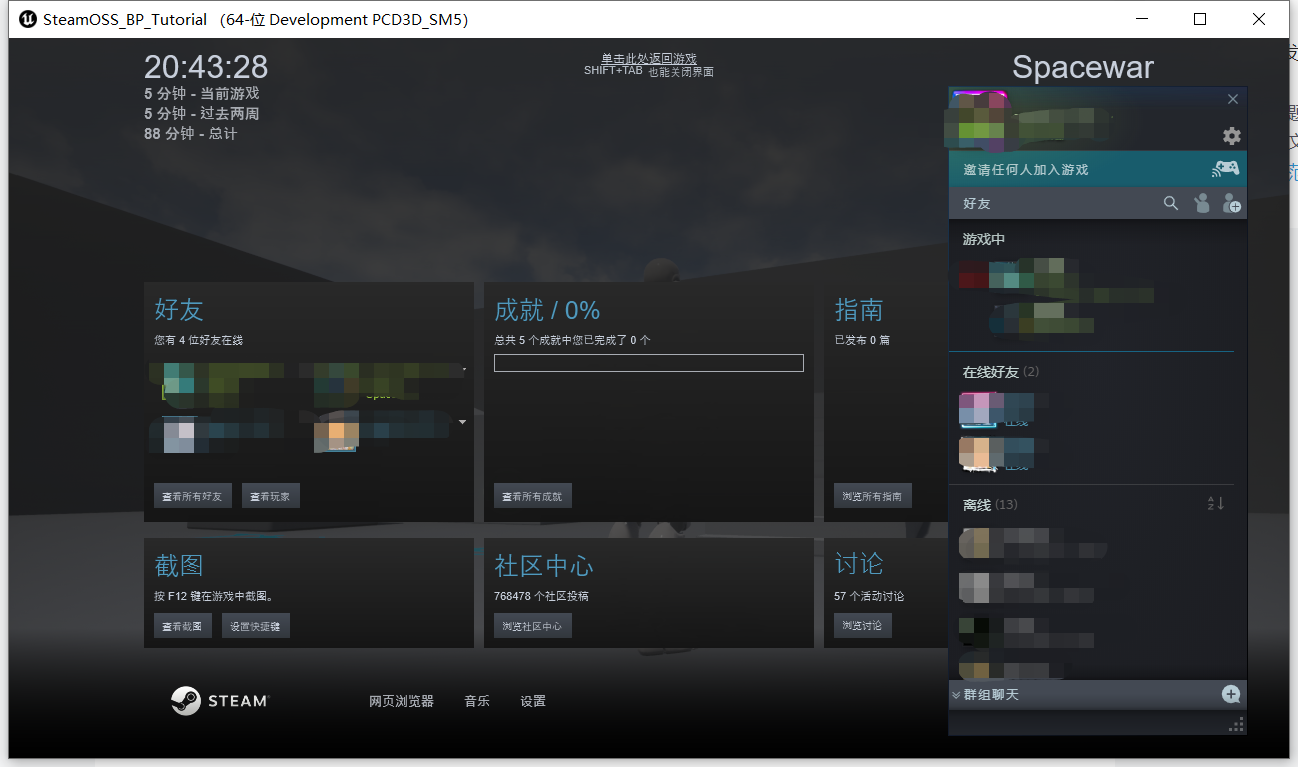Image resolution: width=1298 pixels, height=767 pixels.
Task: Sort offline friends with the A-Z icon
Action: (1215, 504)
